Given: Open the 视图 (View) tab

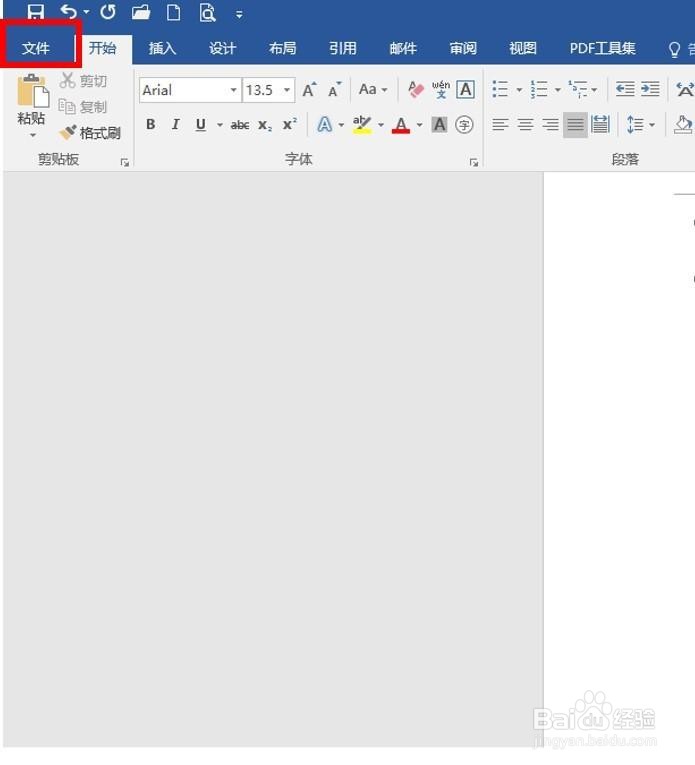Looking at the screenshot, I should (x=523, y=48).
